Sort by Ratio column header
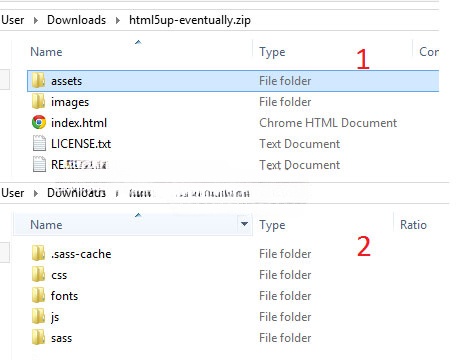Image resolution: width=456 pixels, height=360 pixels. [413, 225]
